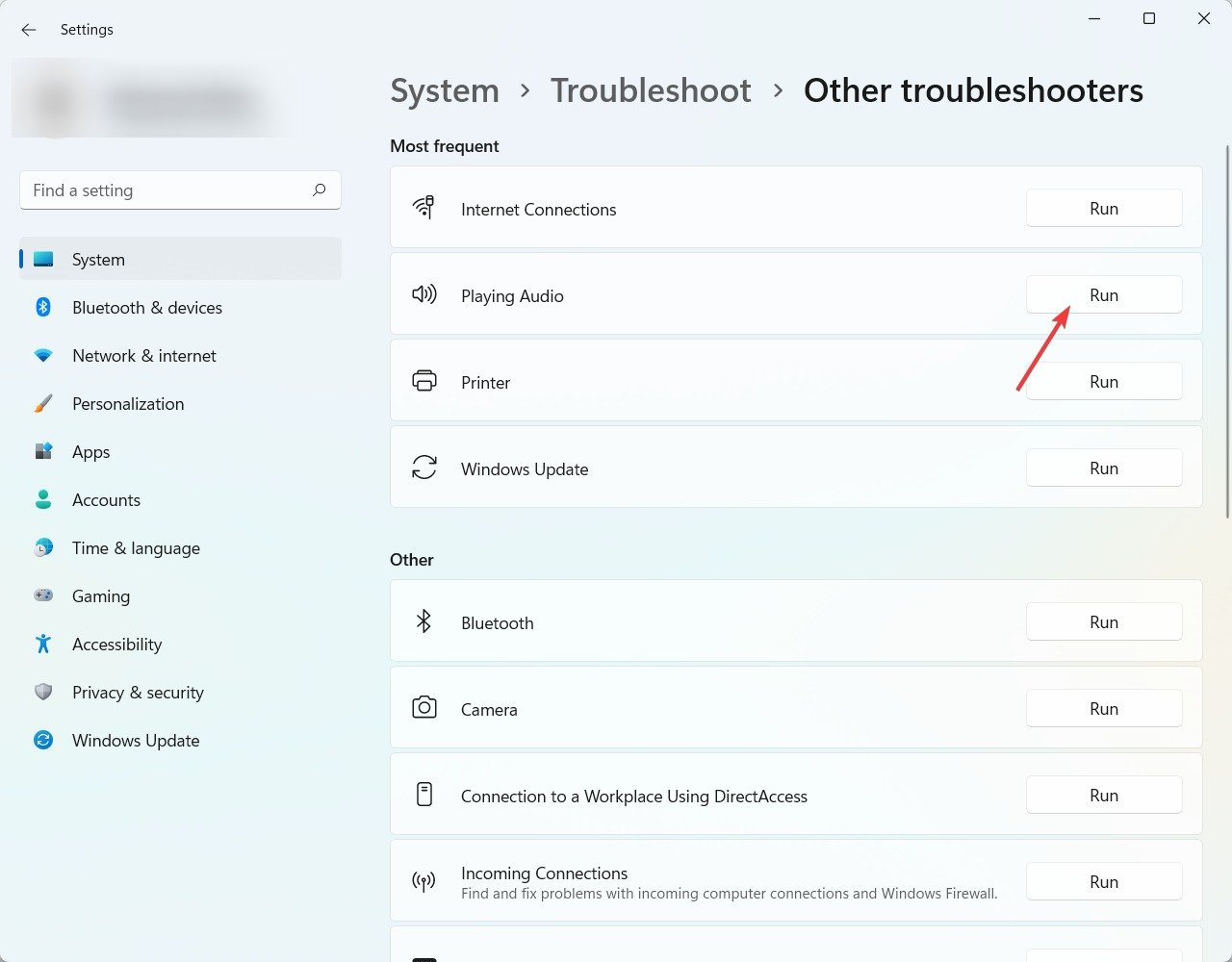The width and height of the screenshot is (1232, 962).
Task: Click the Bluetooth troubleshooter icon
Action: 423,621
